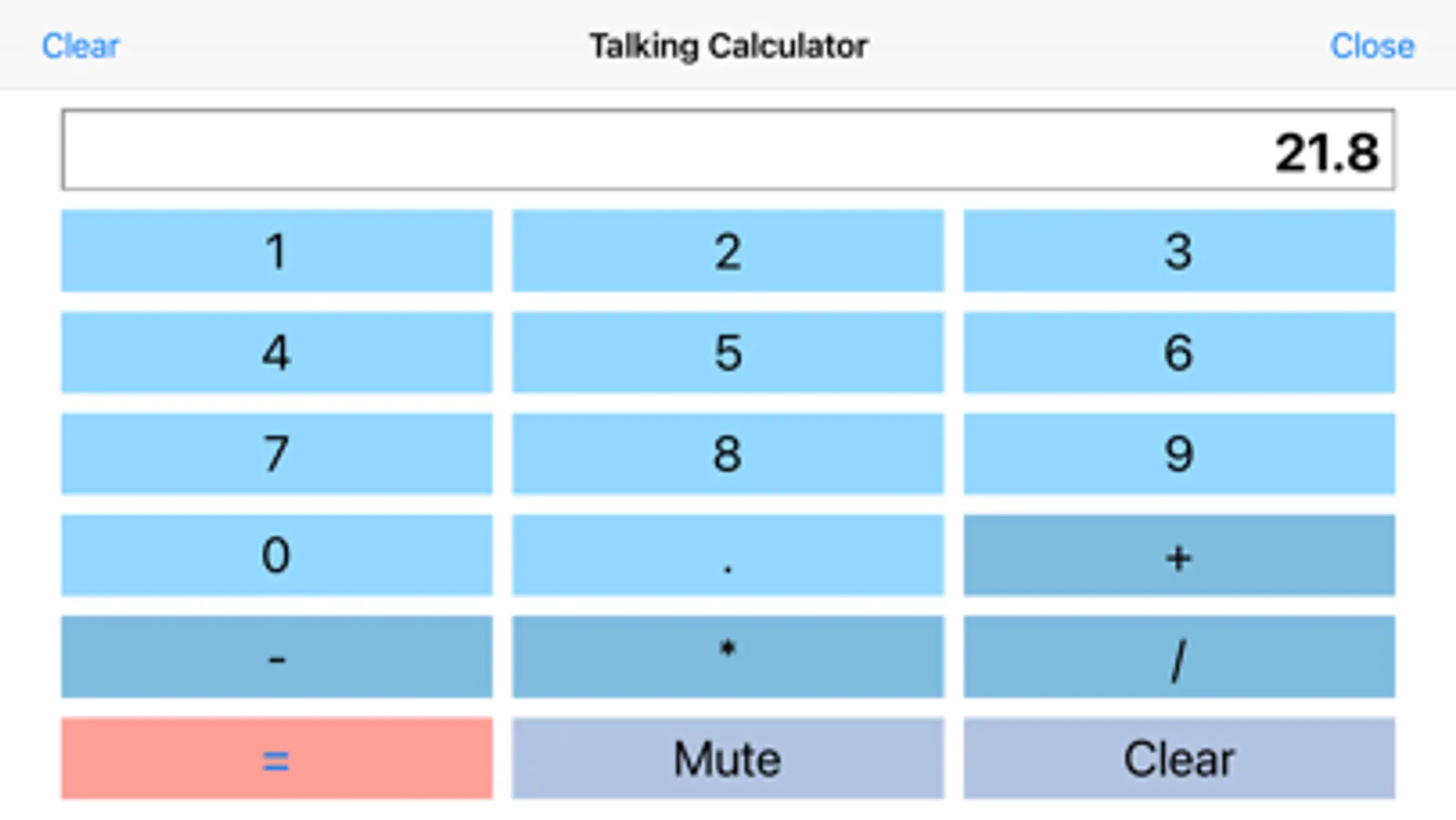Insert a decimal point
Image resolution: width=1456 pixels, height=820 pixels.
tap(727, 555)
